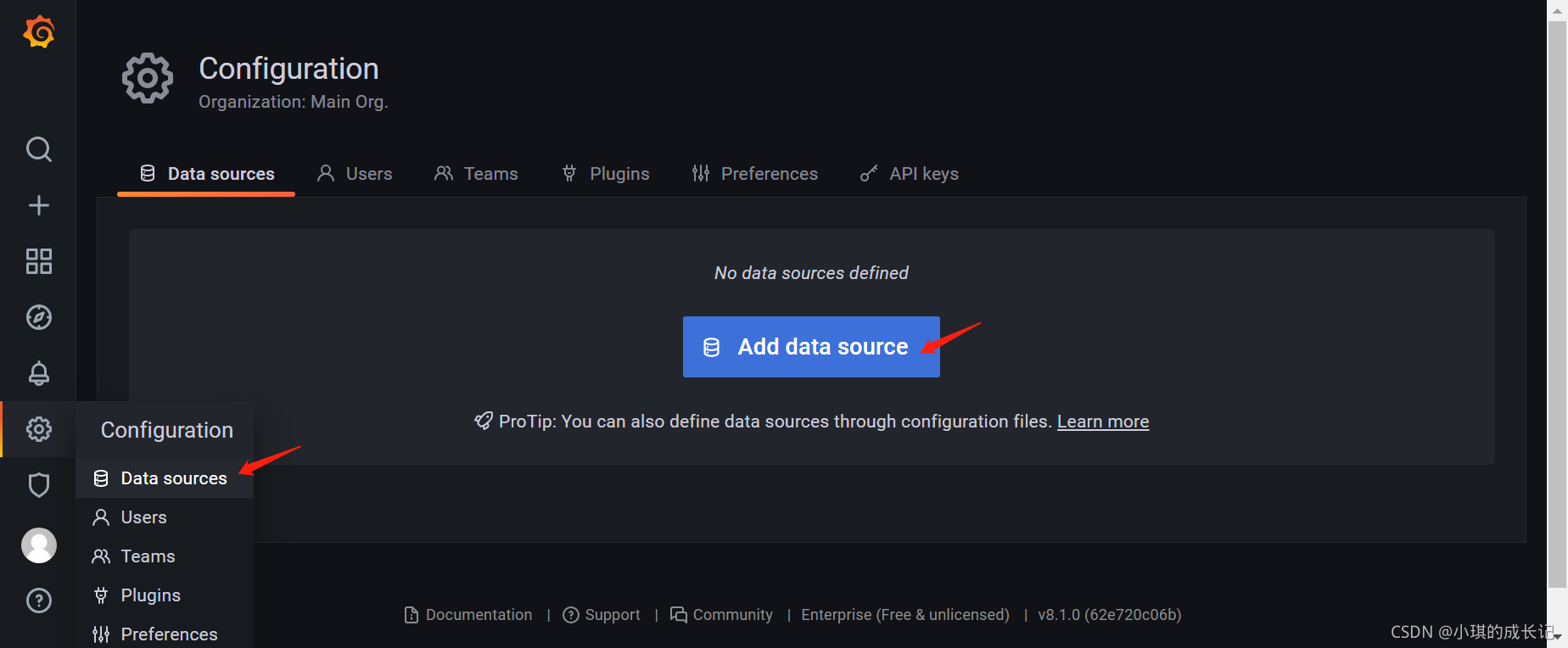Screen dimensions: 1568x648
Task: Open the Alerting bell icon
Action: tap(39, 373)
